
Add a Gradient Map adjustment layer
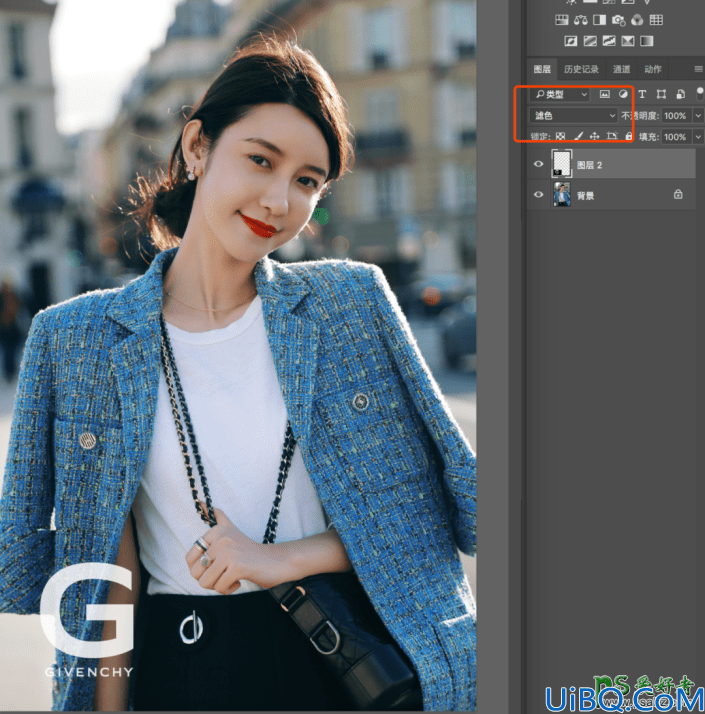click(x=647, y=41)
